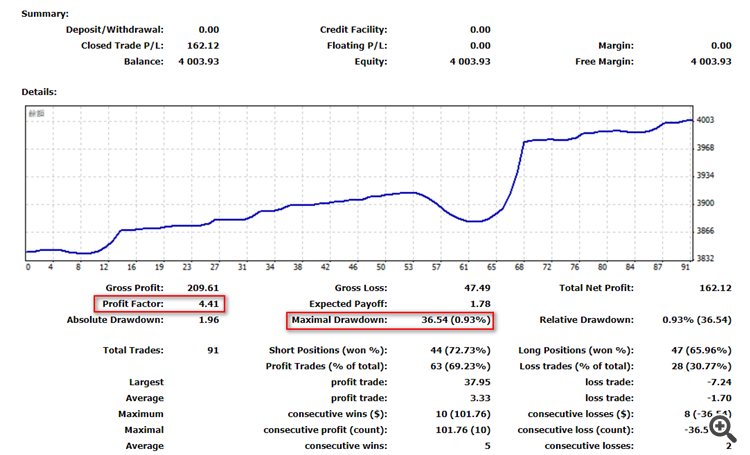Click the 68 label on chart x-axis

(519, 267)
